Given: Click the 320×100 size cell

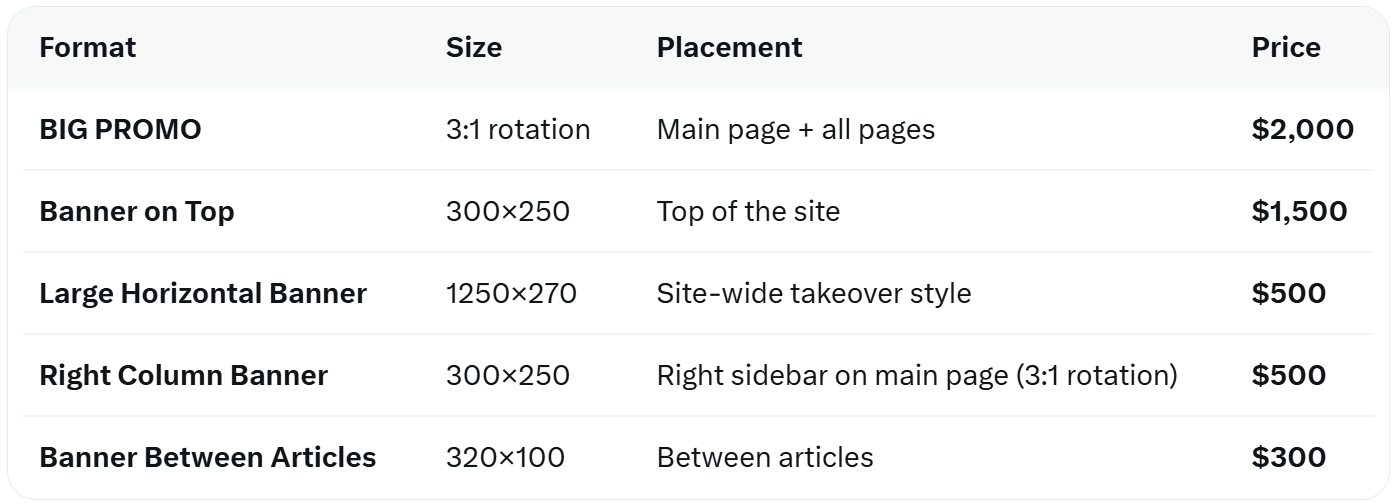Looking at the screenshot, I should [505, 457].
